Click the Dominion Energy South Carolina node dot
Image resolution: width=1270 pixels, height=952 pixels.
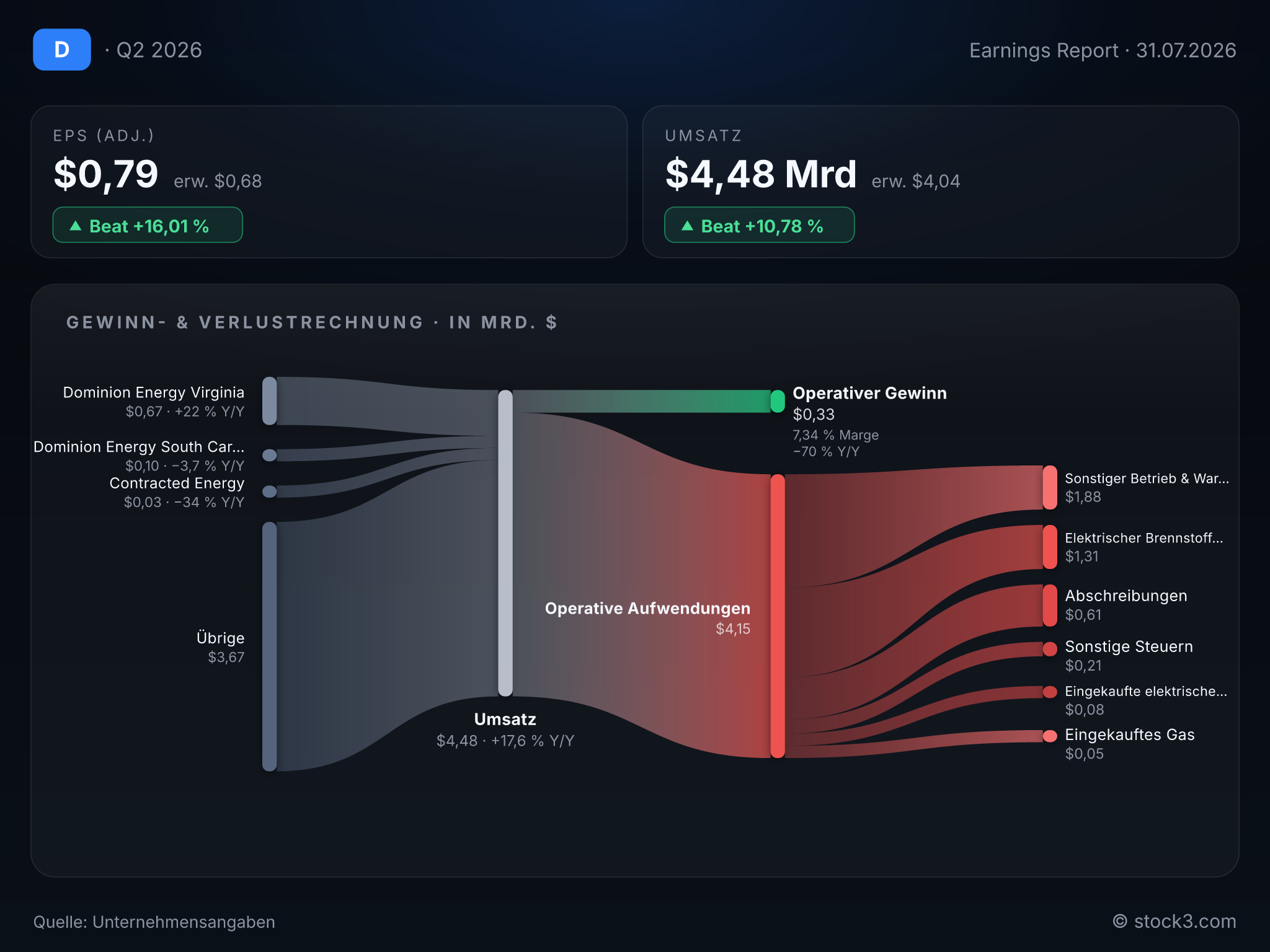pyautogui.click(x=270, y=455)
